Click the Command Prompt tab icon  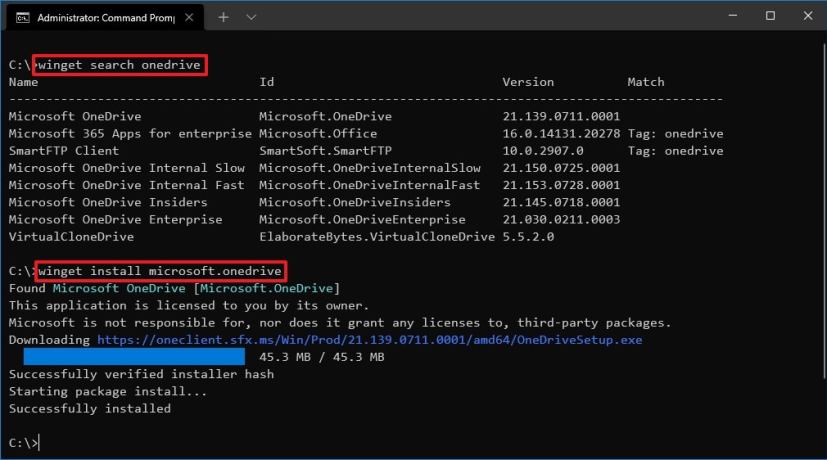[x=22, y=17]
